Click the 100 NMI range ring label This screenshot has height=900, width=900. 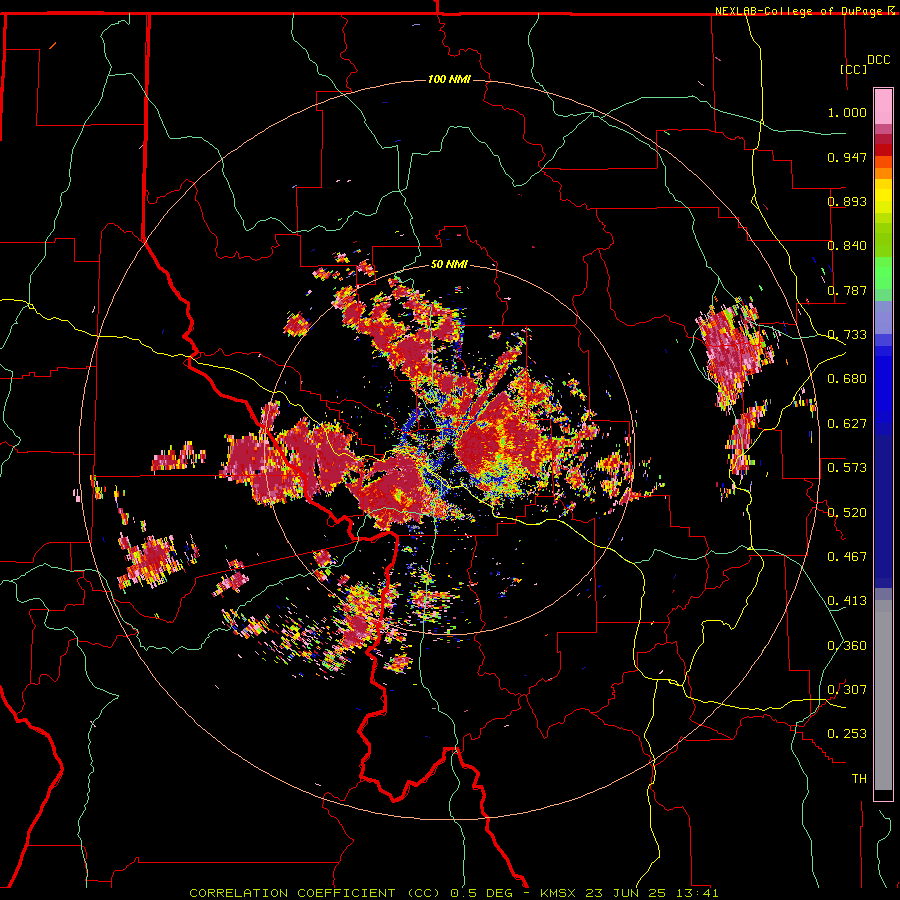click(449, 79)
